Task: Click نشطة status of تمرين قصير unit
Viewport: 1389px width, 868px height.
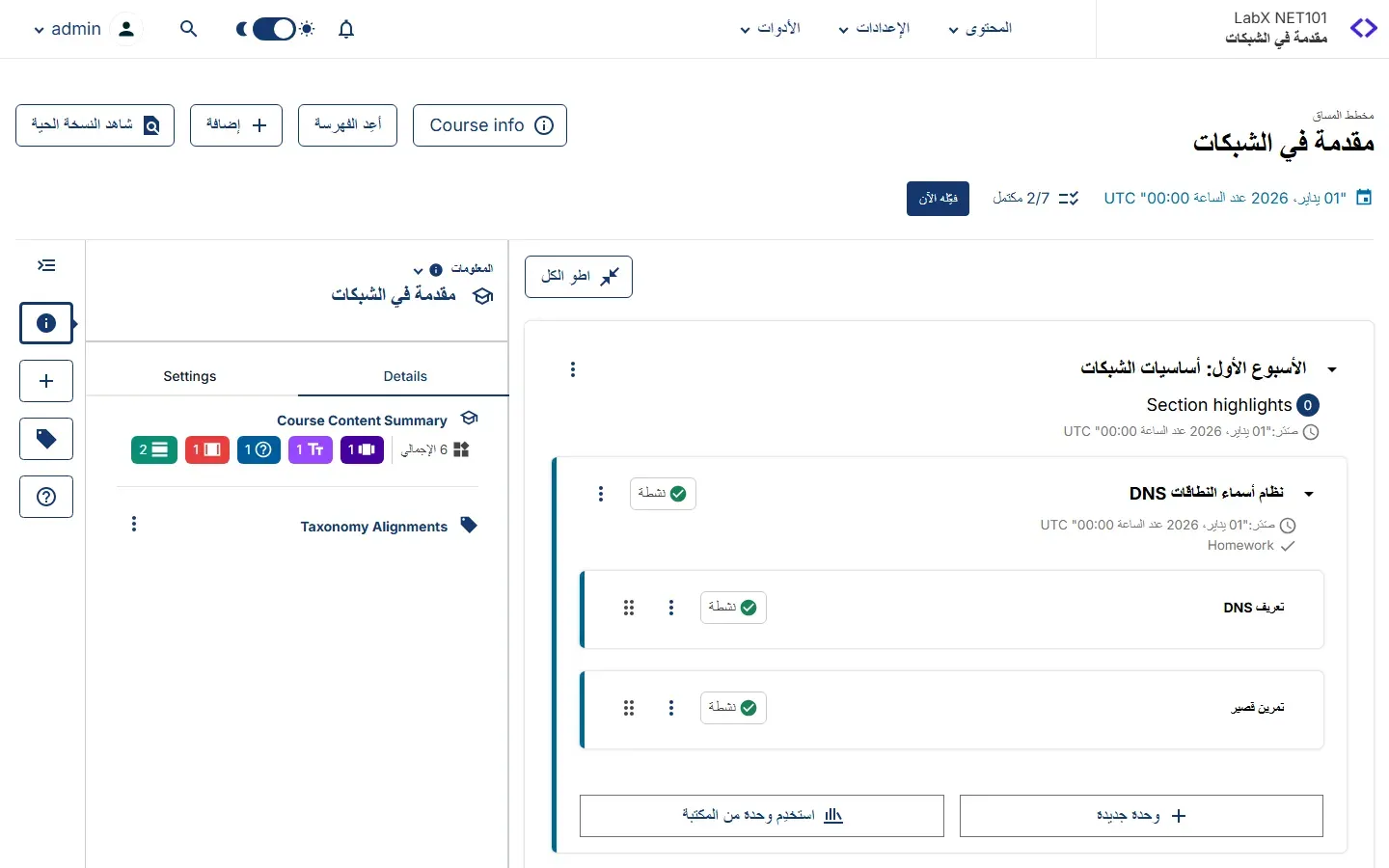Action: point(733,708)
